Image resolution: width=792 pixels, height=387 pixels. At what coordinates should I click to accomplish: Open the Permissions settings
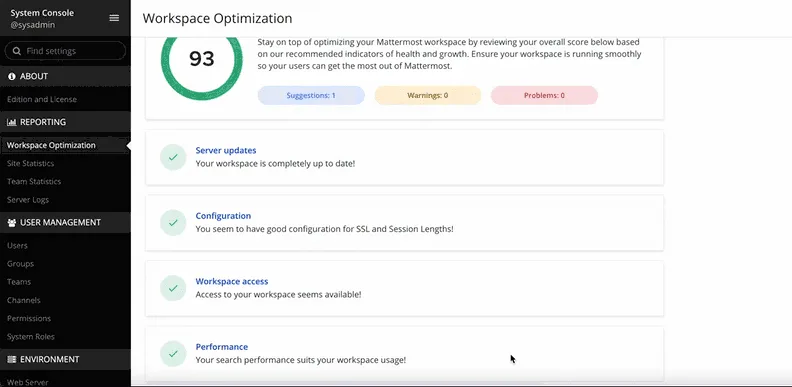click(29, 318)
